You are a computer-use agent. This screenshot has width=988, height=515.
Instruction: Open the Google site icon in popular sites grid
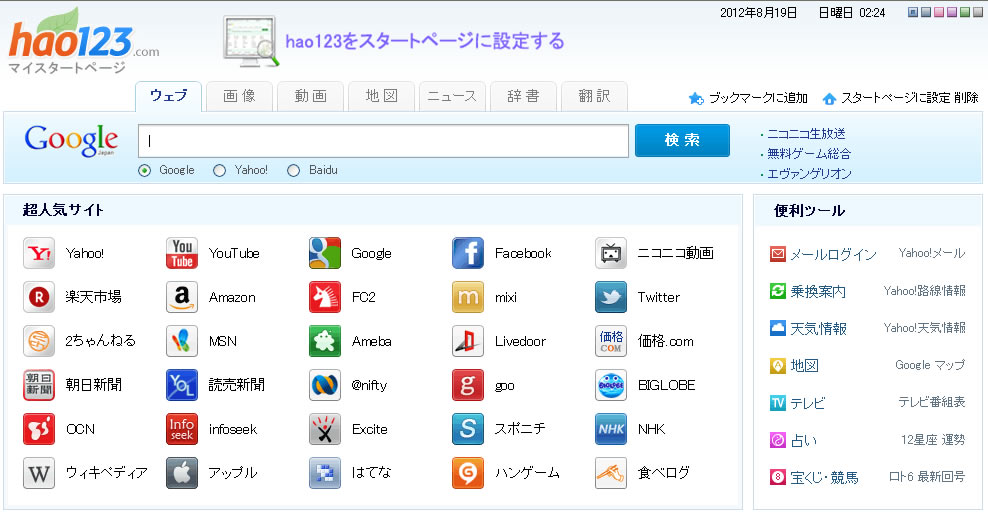click(325, 253)
